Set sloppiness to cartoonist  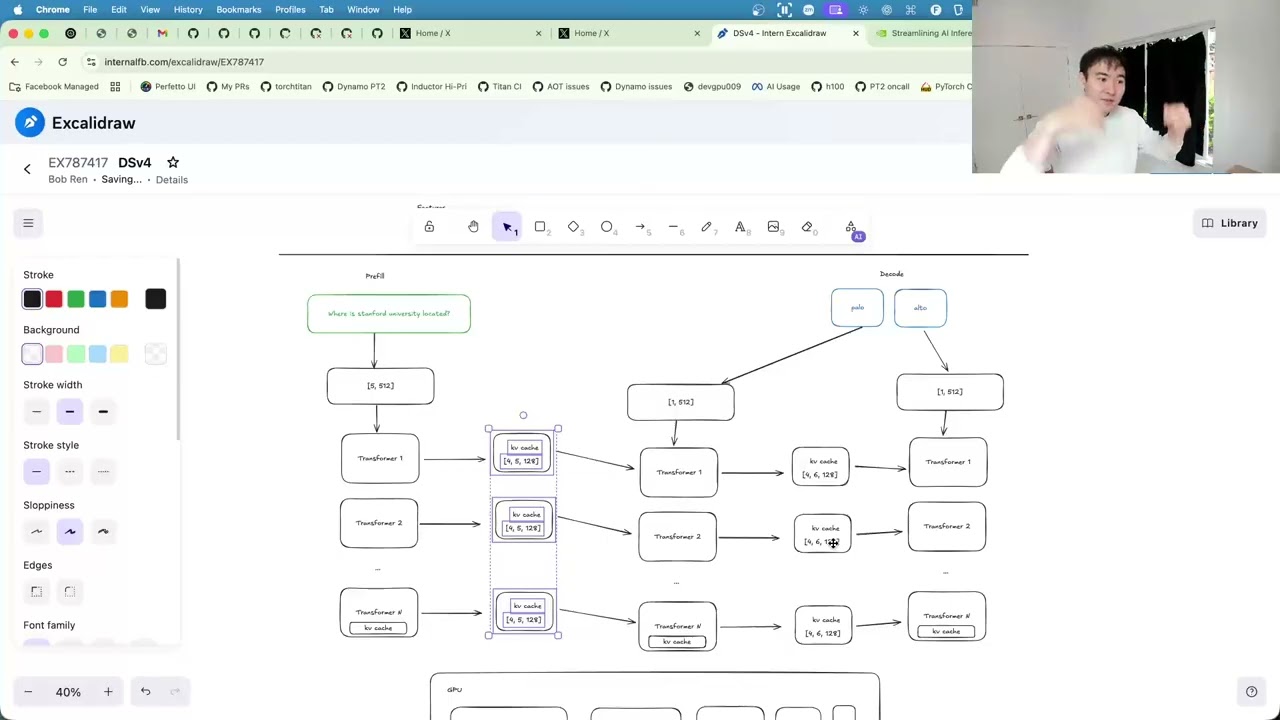tap(103, 532)
